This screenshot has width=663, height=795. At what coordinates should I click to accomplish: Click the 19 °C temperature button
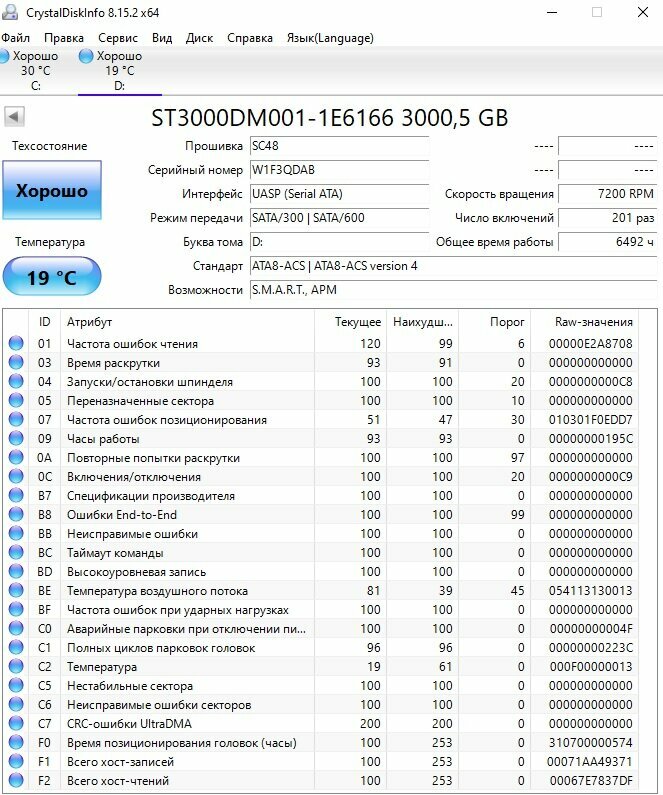(52, 276)
